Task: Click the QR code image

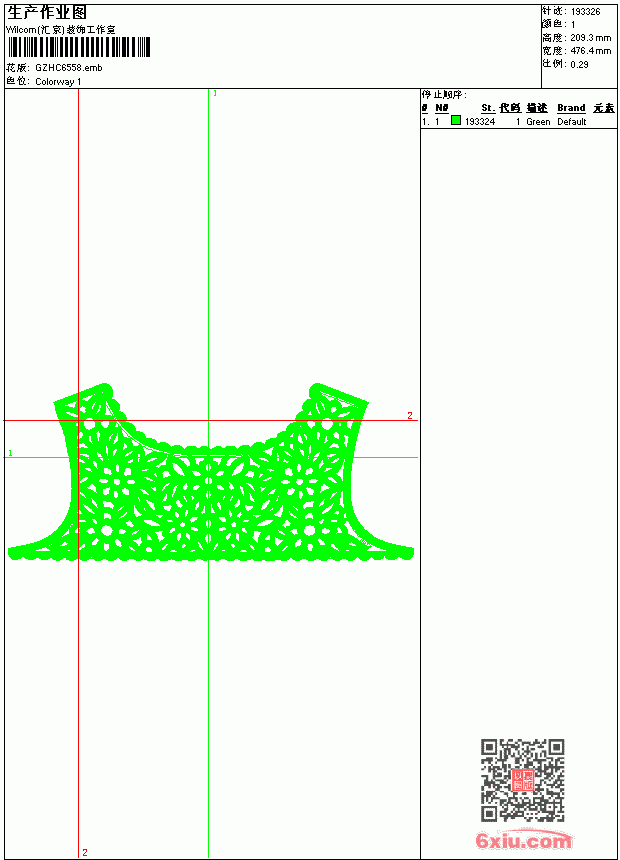Action: (x=523, y=780)
